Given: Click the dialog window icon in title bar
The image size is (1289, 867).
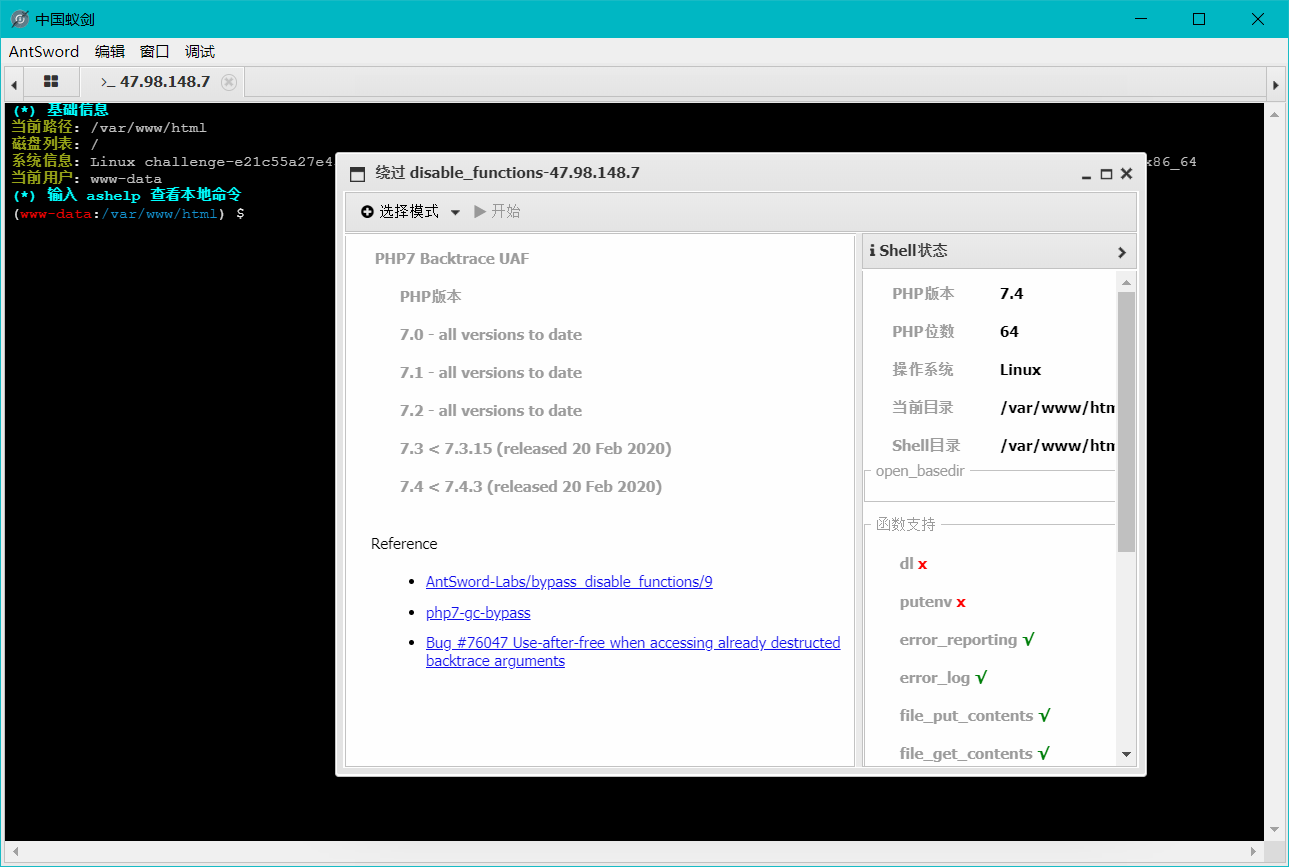Looking at the screenshot, I should pos(358,174).
